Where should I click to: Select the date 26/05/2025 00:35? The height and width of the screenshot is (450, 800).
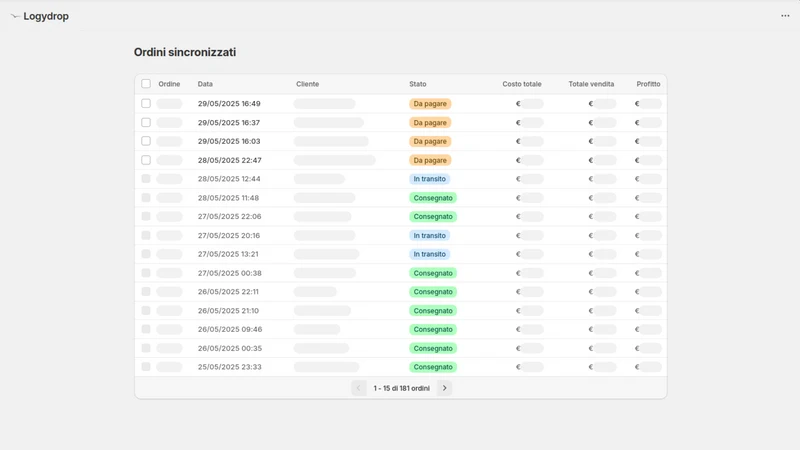[x=230, y=348]
